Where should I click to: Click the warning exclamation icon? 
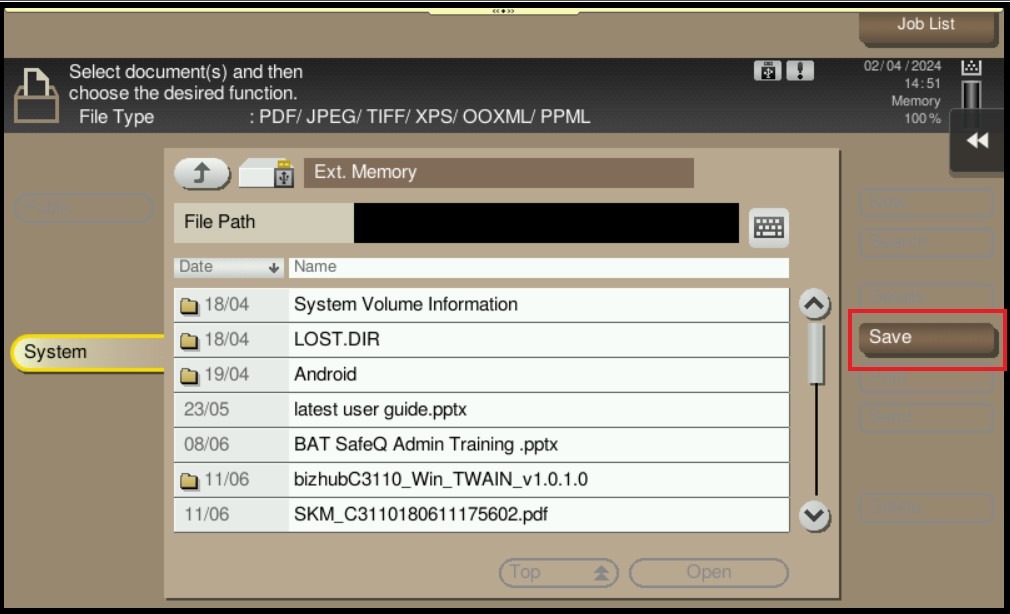tap(800, 71)
